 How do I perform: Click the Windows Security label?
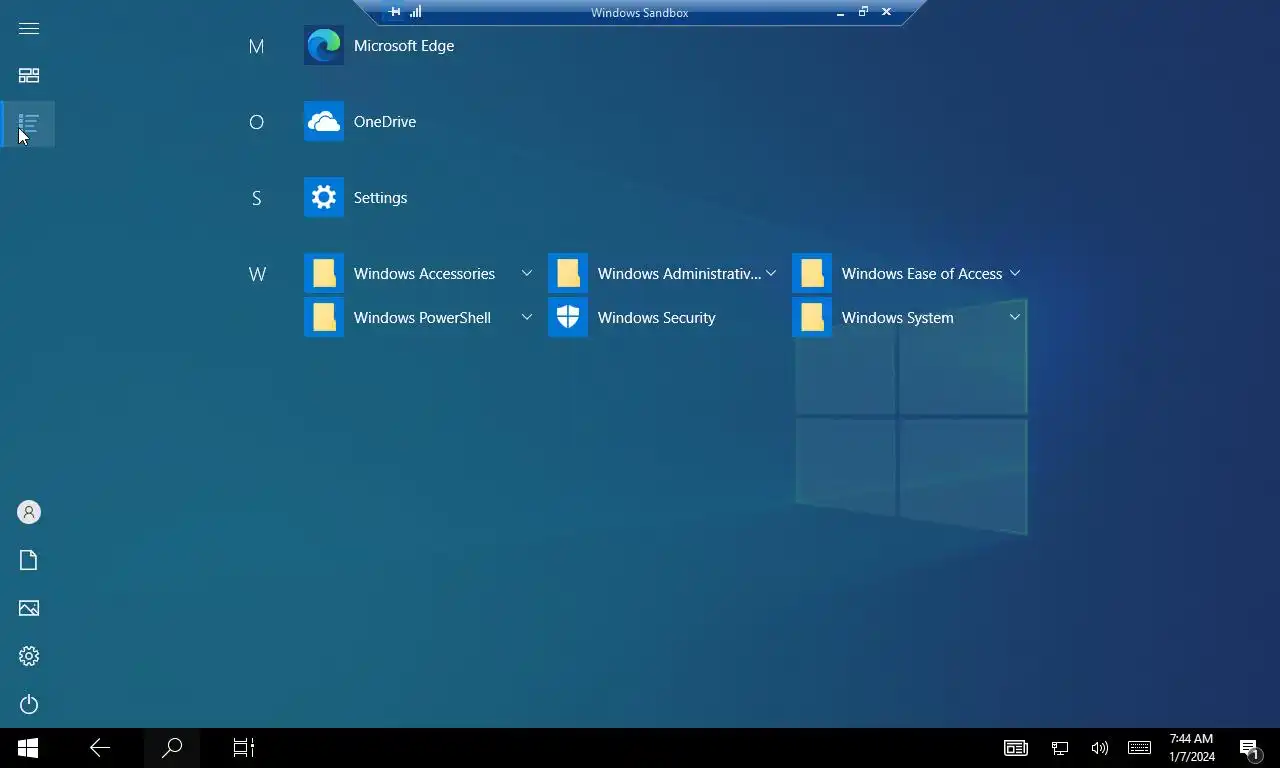point(657,318)
